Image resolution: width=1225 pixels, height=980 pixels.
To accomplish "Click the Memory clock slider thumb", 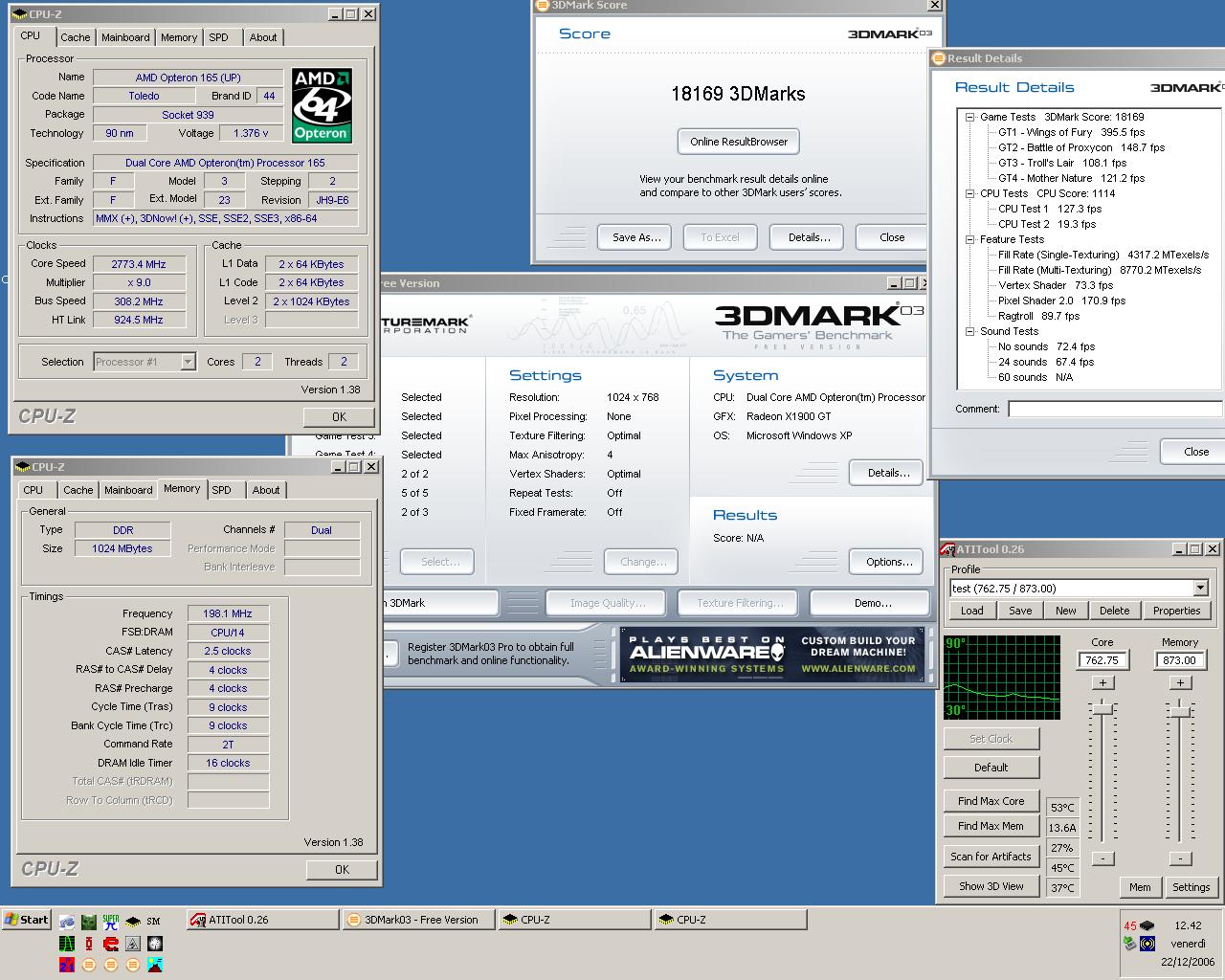I will (x=1180, y=710).
